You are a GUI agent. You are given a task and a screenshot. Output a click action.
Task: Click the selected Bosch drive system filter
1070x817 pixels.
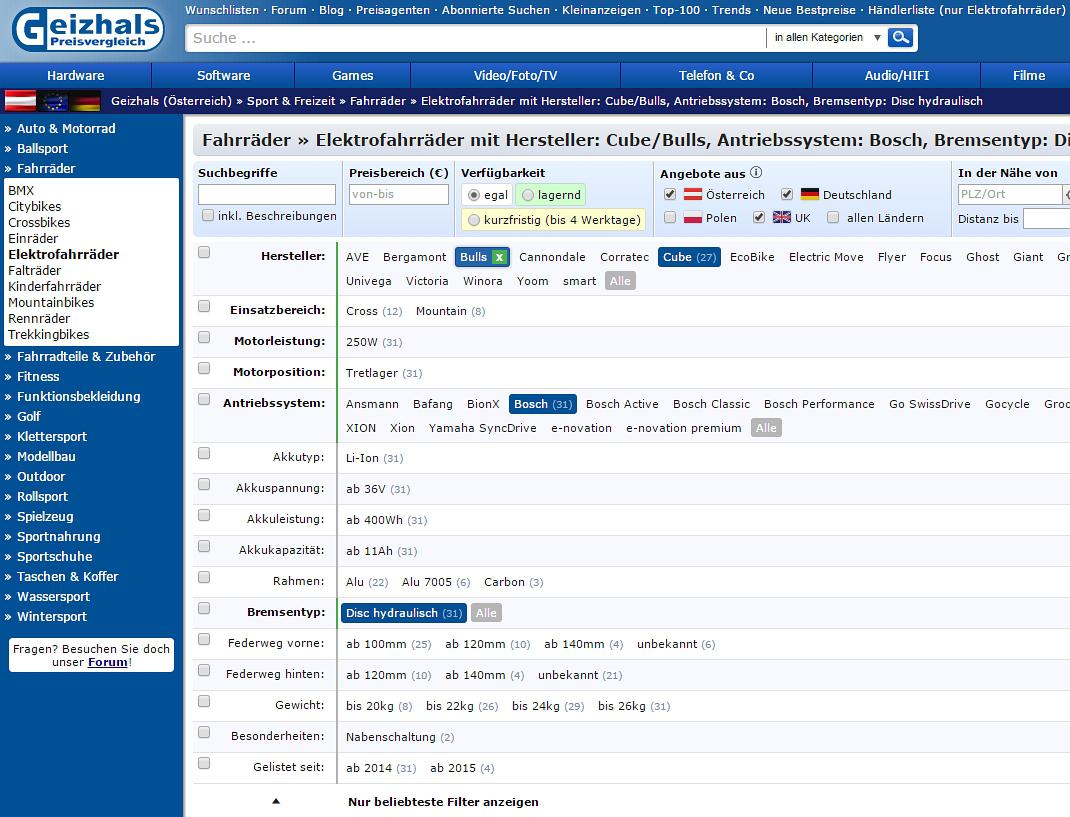point(543,404)
